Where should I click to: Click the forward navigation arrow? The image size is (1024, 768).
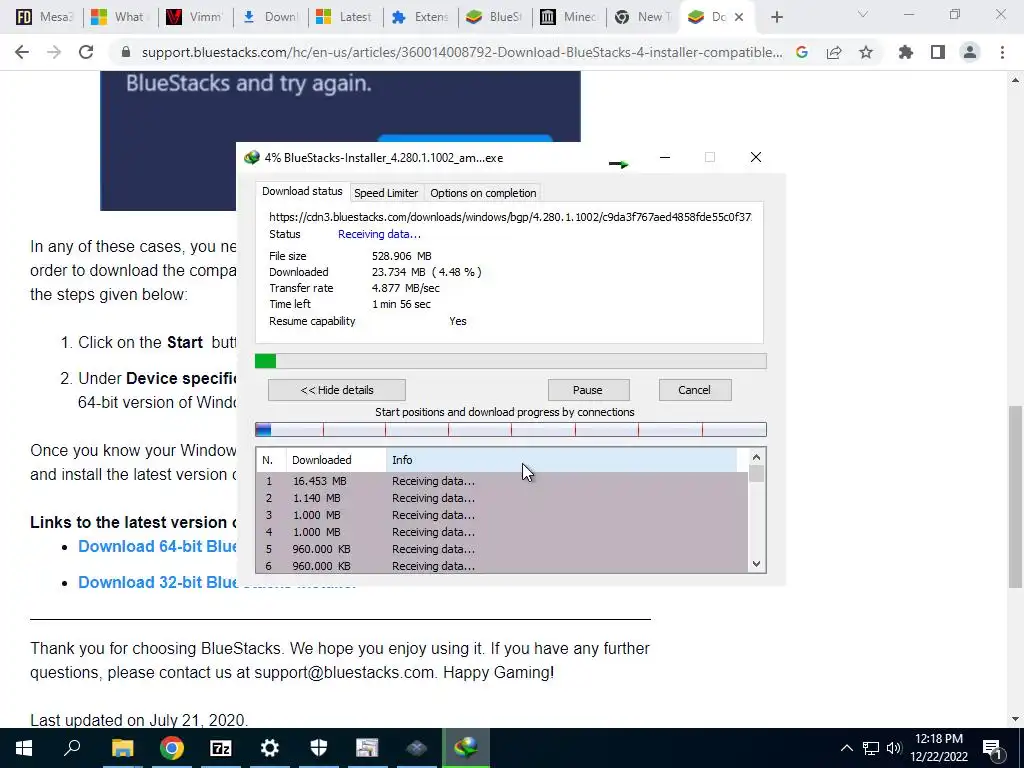(54, 52)
